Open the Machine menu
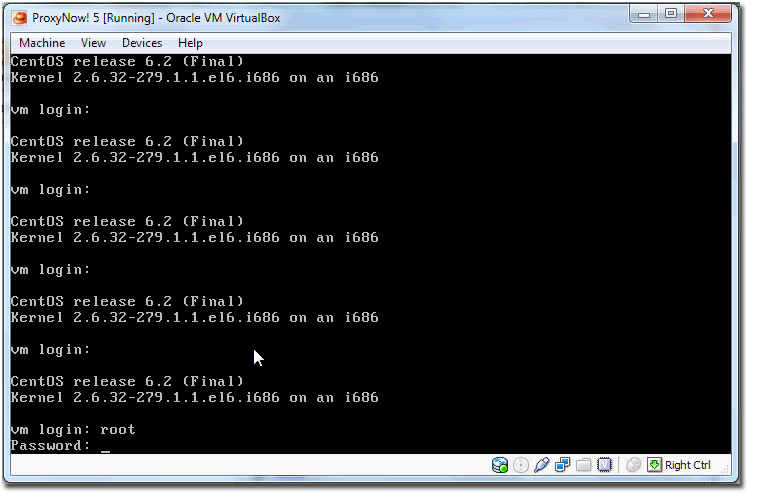Screen dimensions: 758x501 pos(42,43)
